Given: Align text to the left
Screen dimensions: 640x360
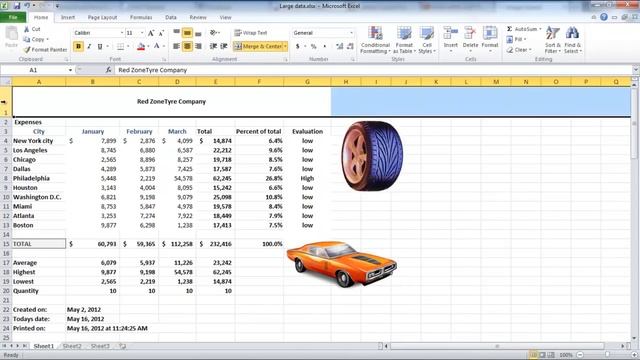Looking at the screenshot, I should tap(176, 47).
